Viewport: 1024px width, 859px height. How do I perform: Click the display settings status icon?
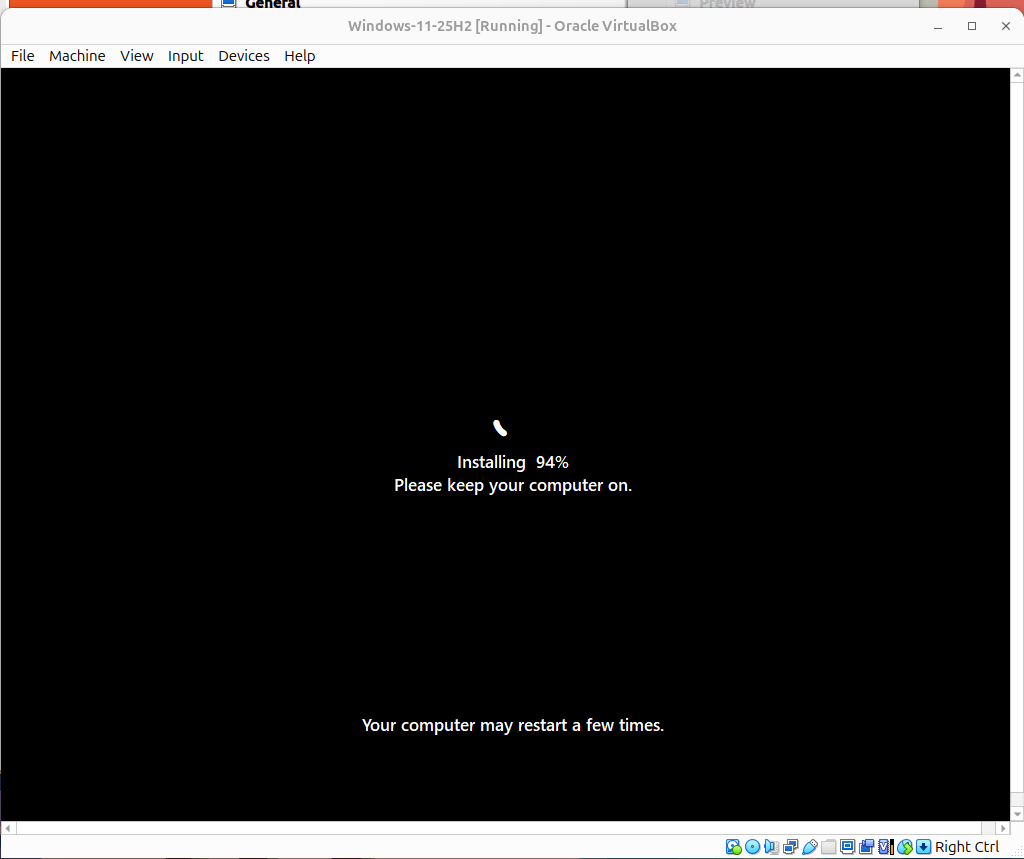pos(846,846)
